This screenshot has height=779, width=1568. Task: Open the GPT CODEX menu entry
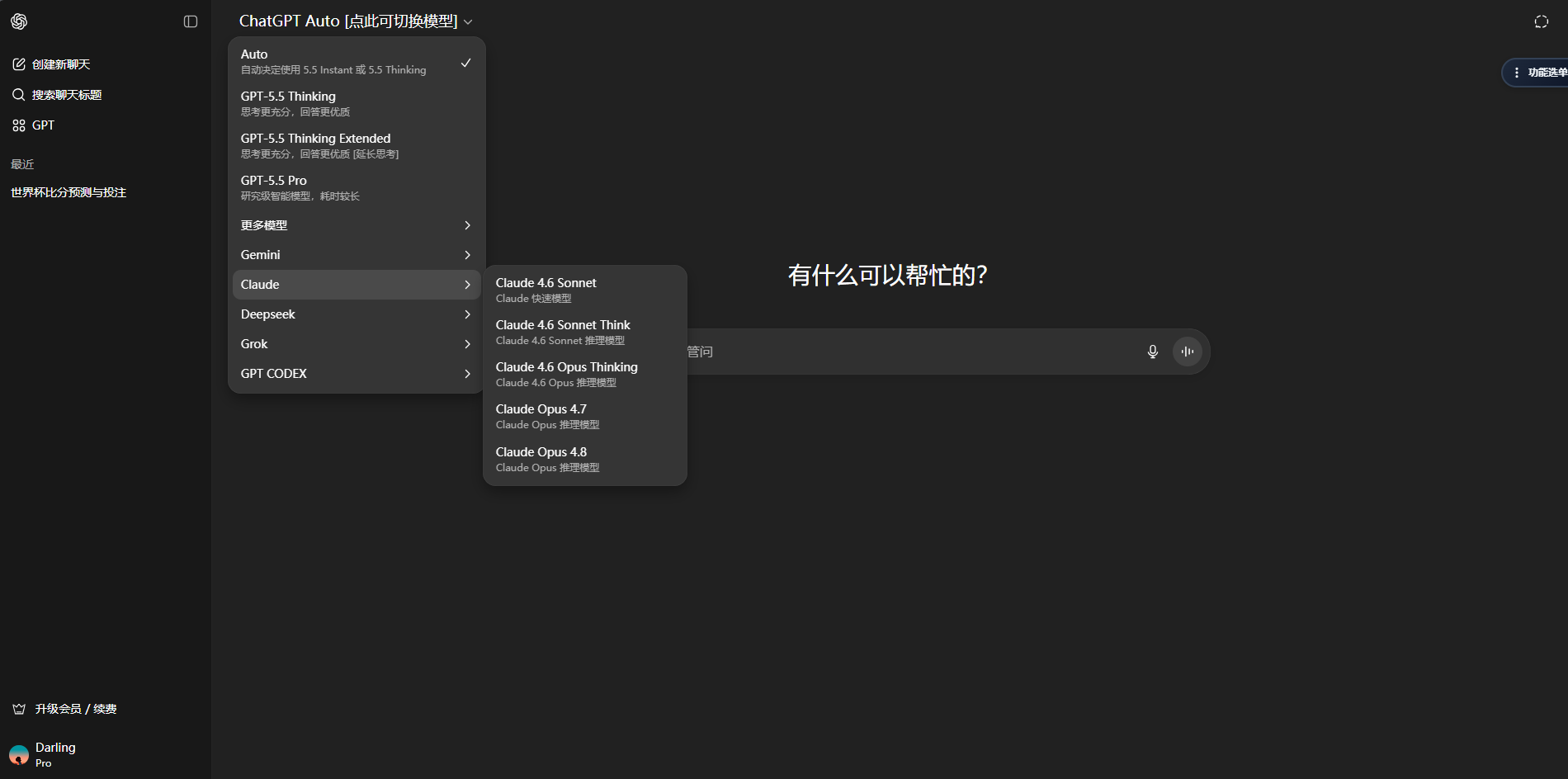(x=357, y=374)
